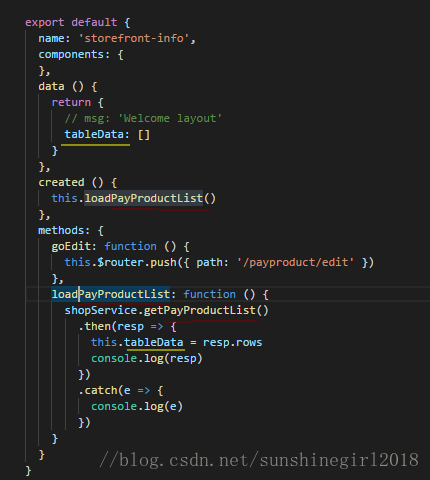Click the '/payproduct/edit' string
The image size is (430, 480).
(295, 263)
